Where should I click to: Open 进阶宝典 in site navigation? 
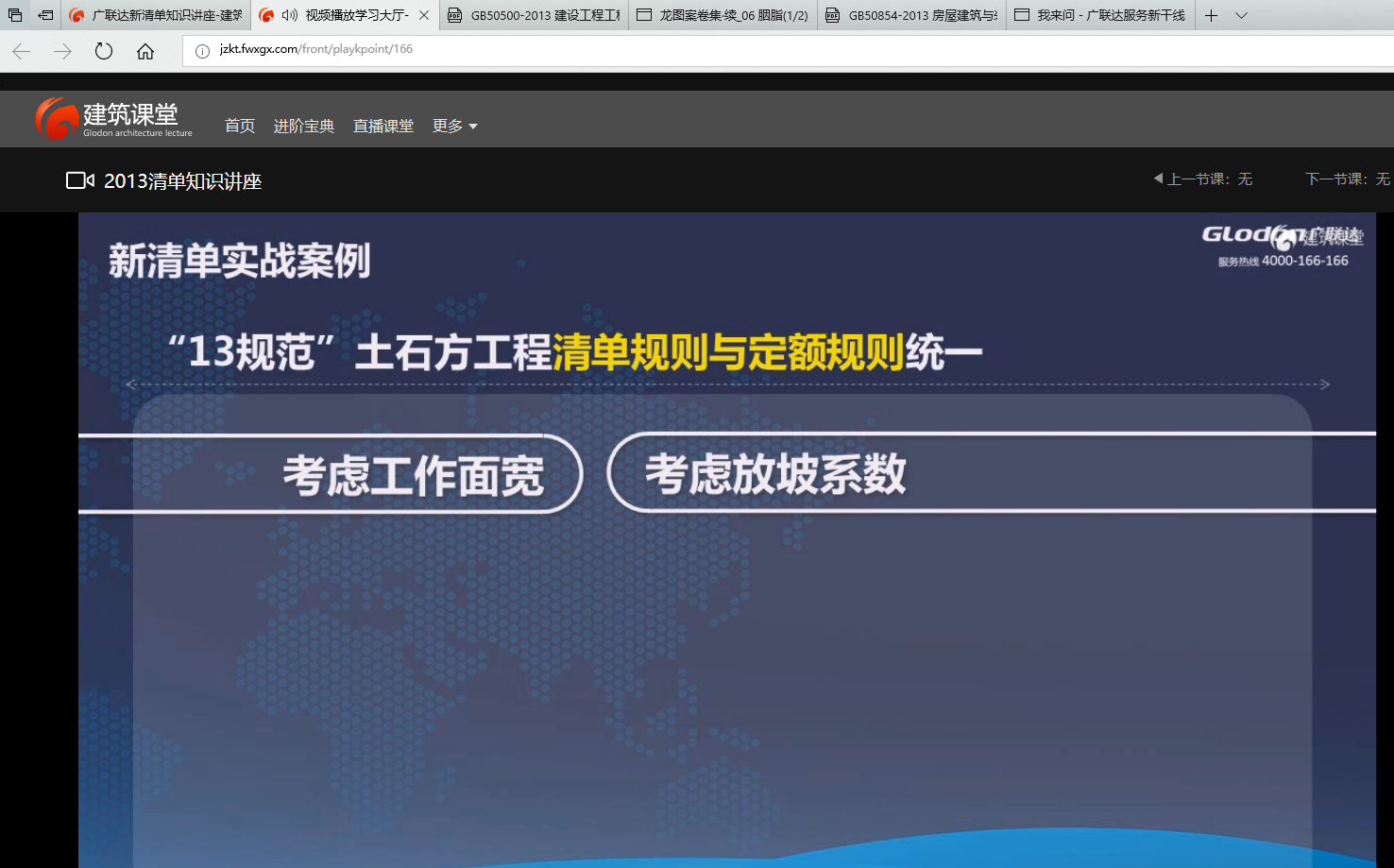[x=304, y=126]
